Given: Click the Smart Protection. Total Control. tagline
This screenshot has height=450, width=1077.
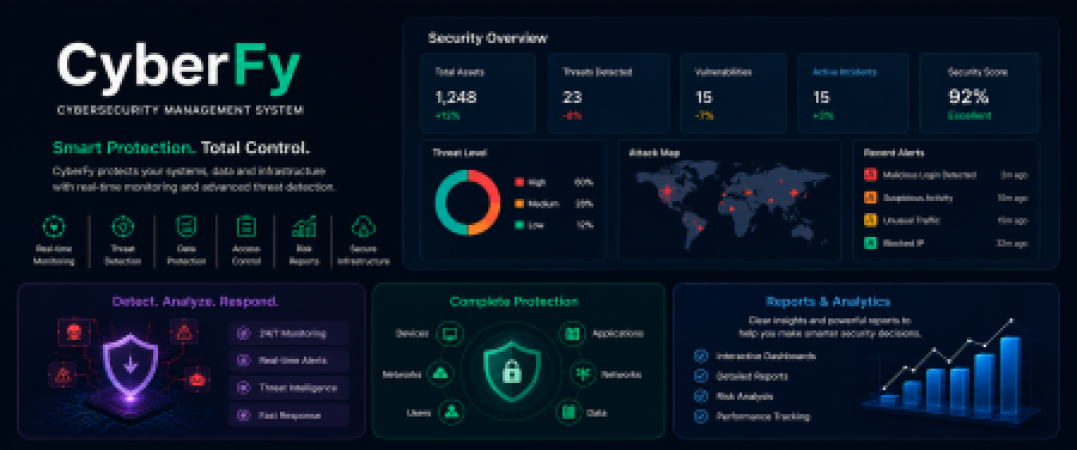Looking at the screenshot, I should pyautogui.click(x=182, y=148).
